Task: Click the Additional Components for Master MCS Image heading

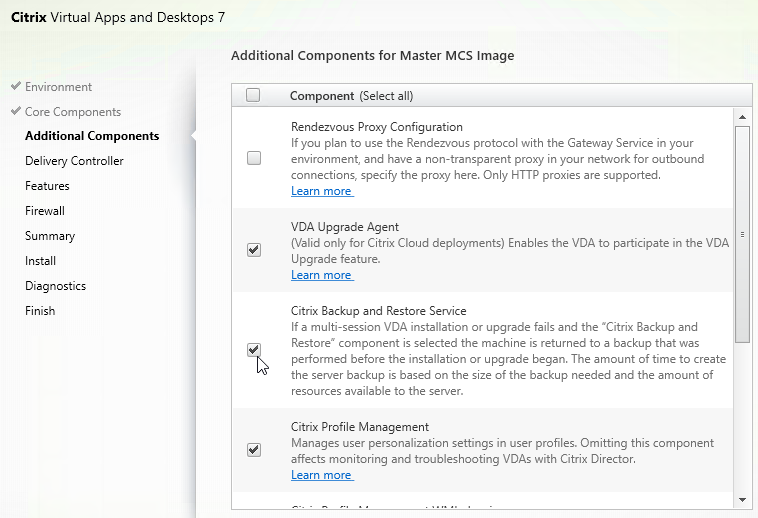Action: tap(373, 56)
